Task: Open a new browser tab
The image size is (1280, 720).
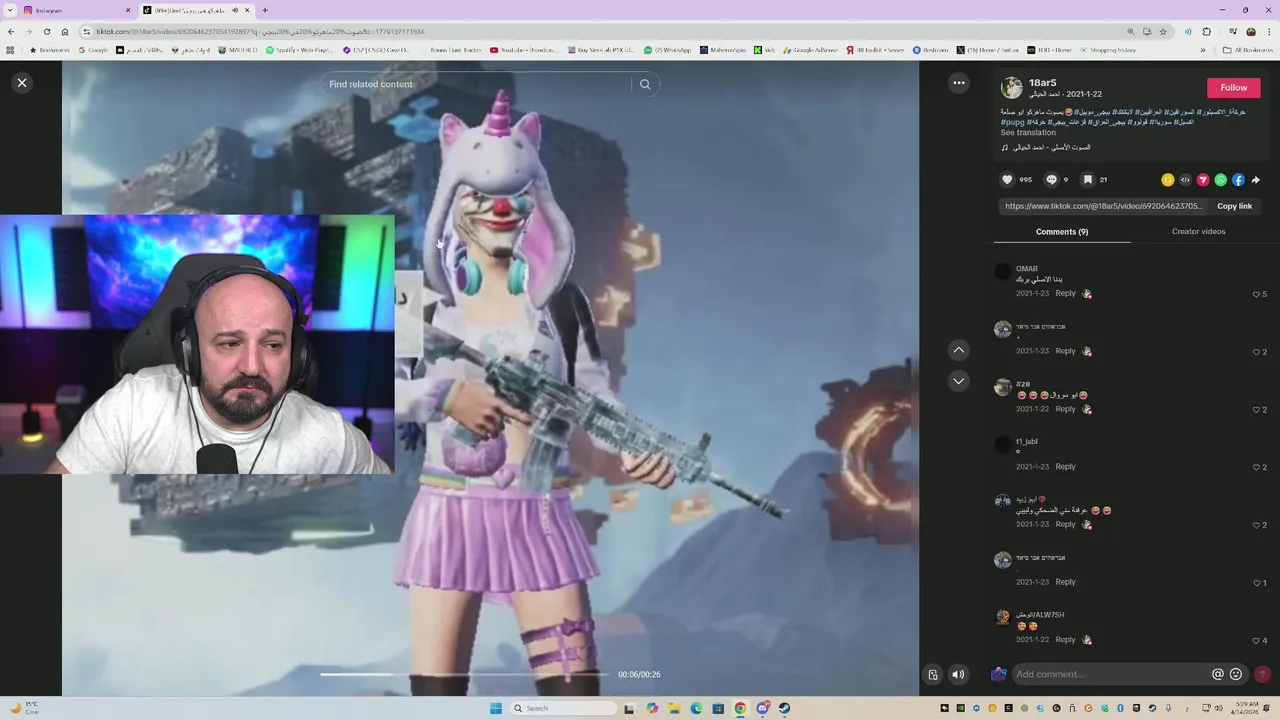Action: (x=264, y=10)
